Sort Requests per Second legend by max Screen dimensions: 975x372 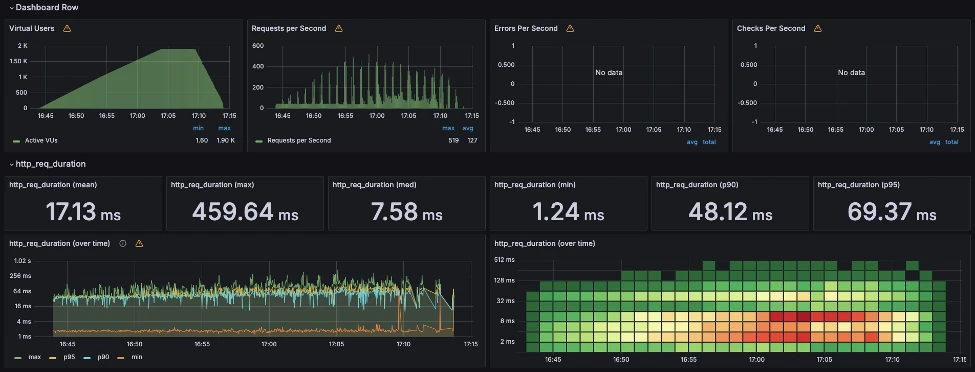click(448, 128)
